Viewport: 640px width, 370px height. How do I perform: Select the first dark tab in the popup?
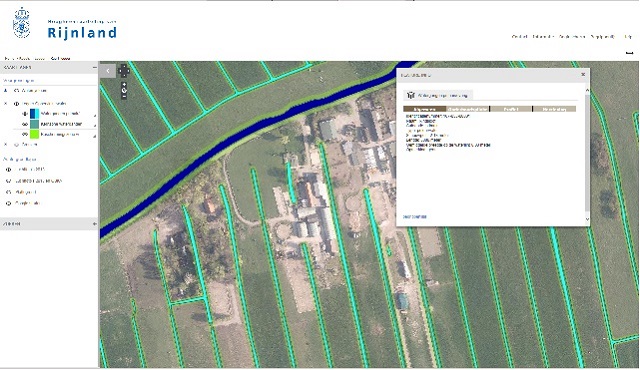click(424, 109)
